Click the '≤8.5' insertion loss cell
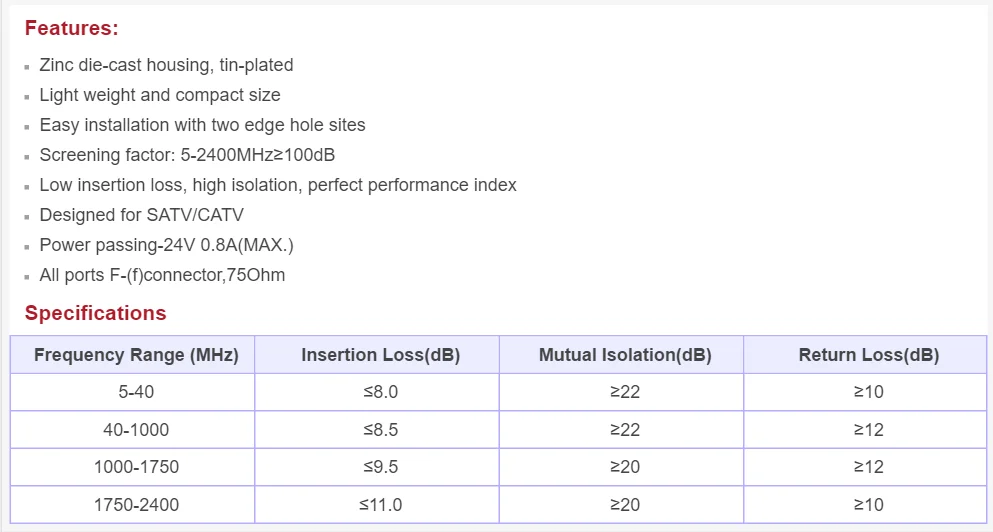Viewport: 993px width, 532px height. point(381,430)
